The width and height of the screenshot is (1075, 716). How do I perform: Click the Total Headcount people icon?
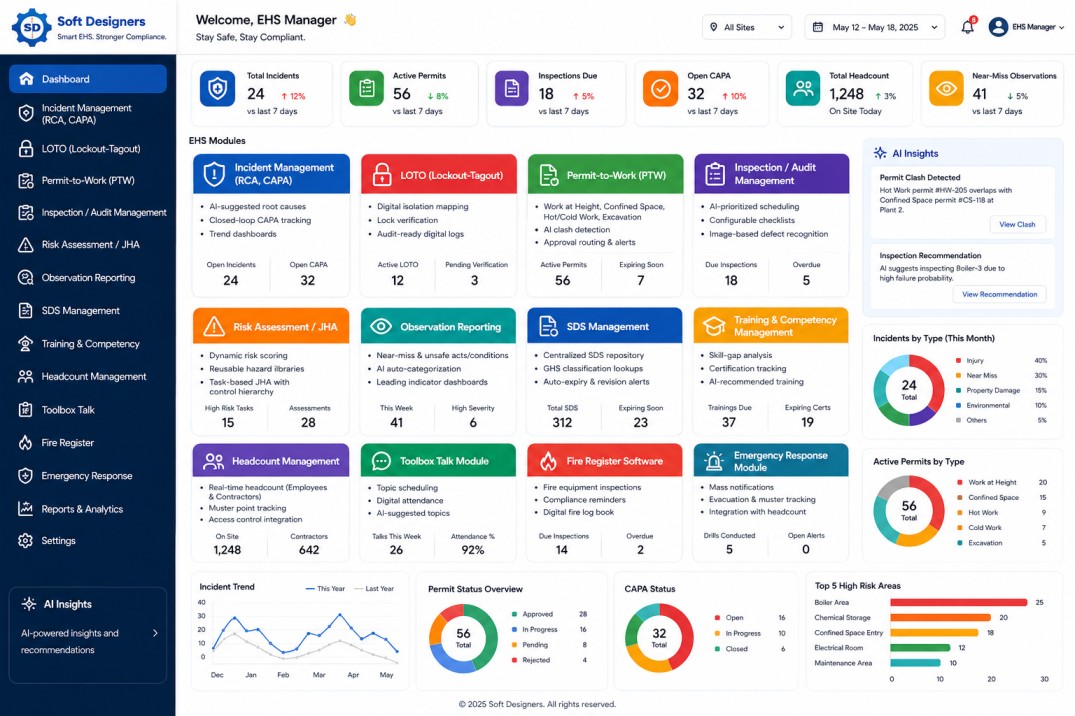[803, 88]
